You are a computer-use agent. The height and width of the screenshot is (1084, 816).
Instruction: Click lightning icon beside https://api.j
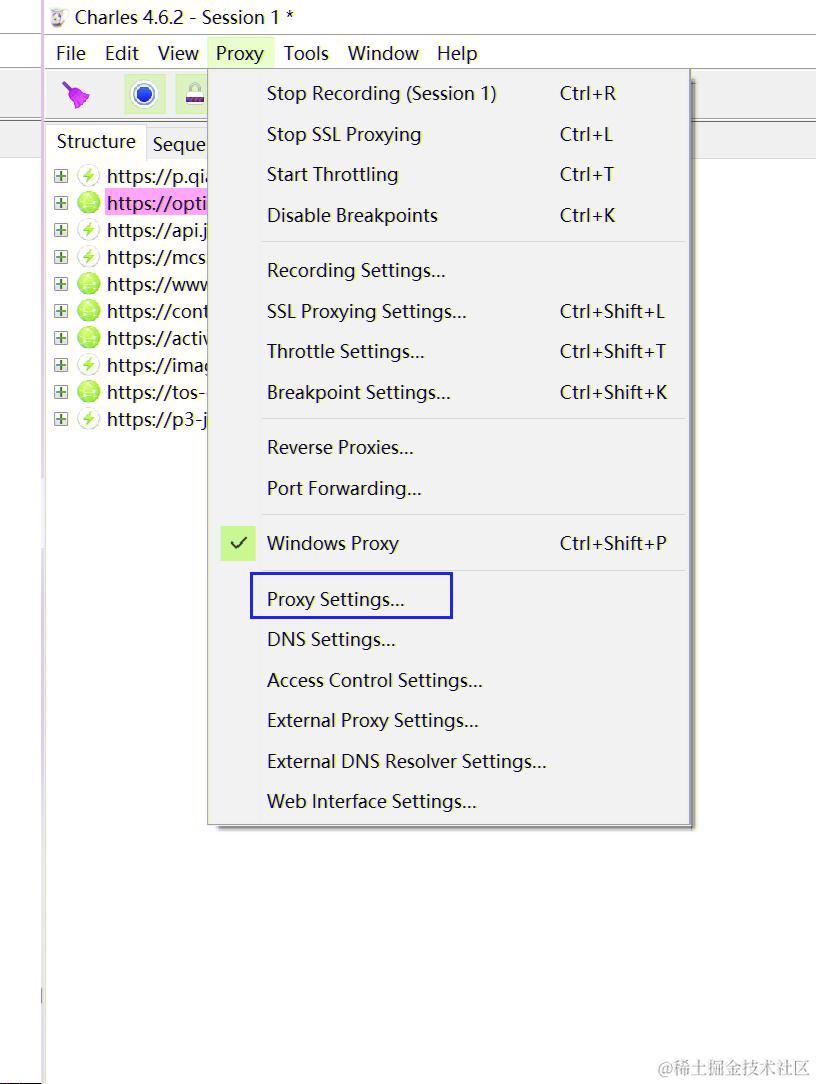tap(89, 230)
